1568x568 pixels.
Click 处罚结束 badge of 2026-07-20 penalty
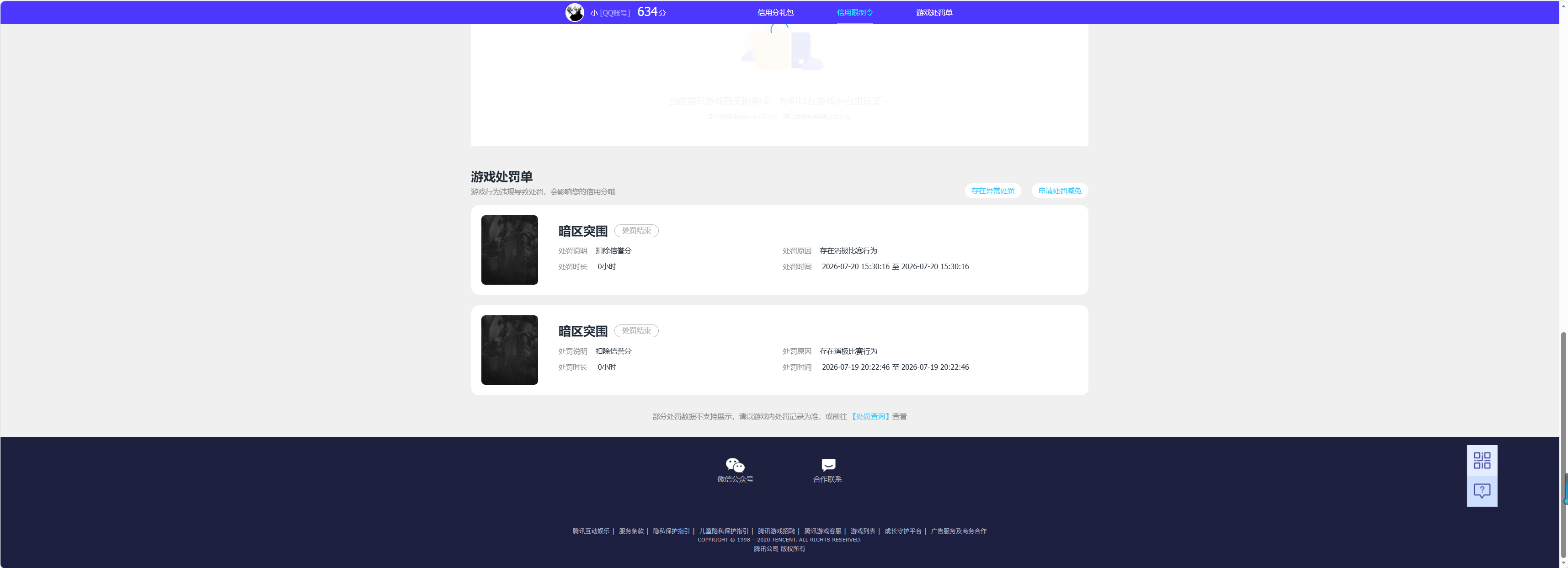click(636, 230)
